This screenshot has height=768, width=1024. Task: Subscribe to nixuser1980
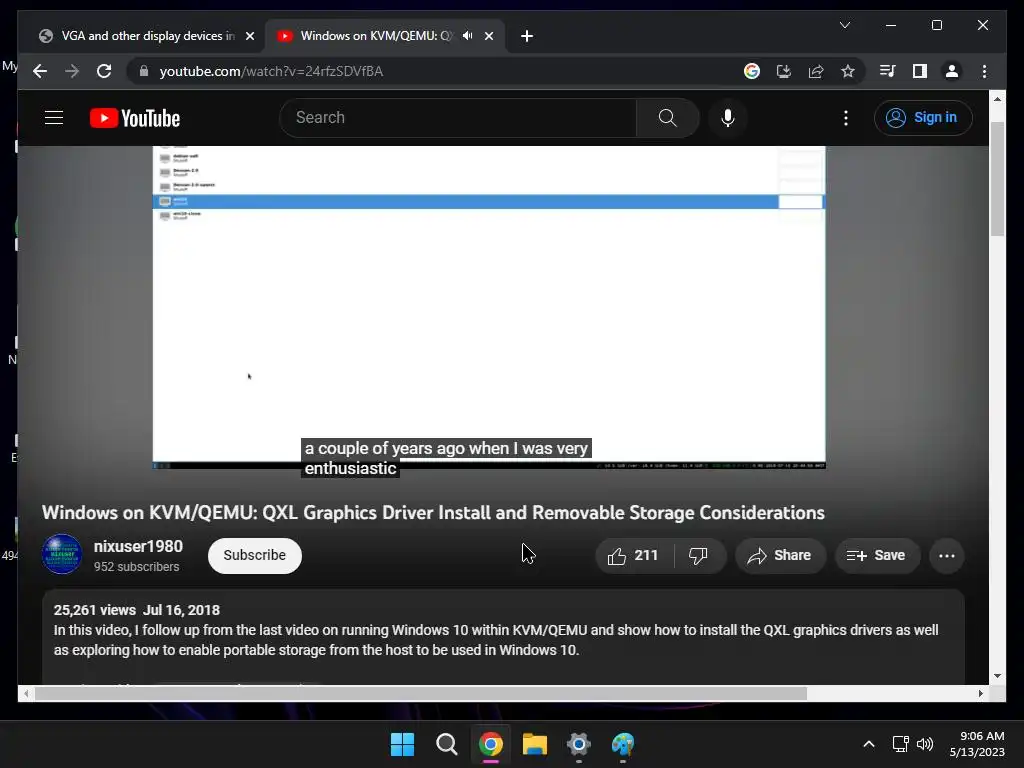255,555
